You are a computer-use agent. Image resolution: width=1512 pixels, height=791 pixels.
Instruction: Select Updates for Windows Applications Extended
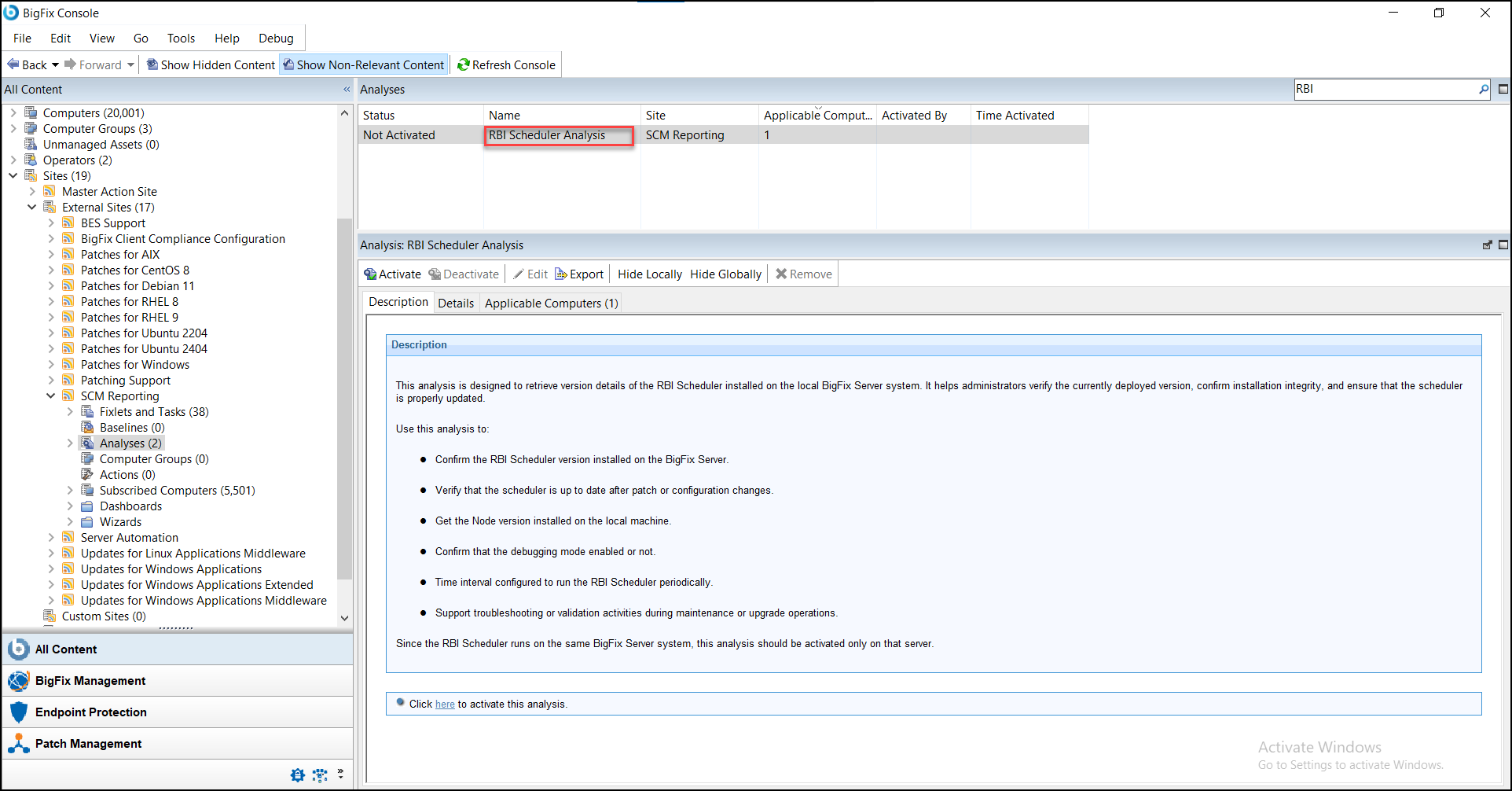197,585
